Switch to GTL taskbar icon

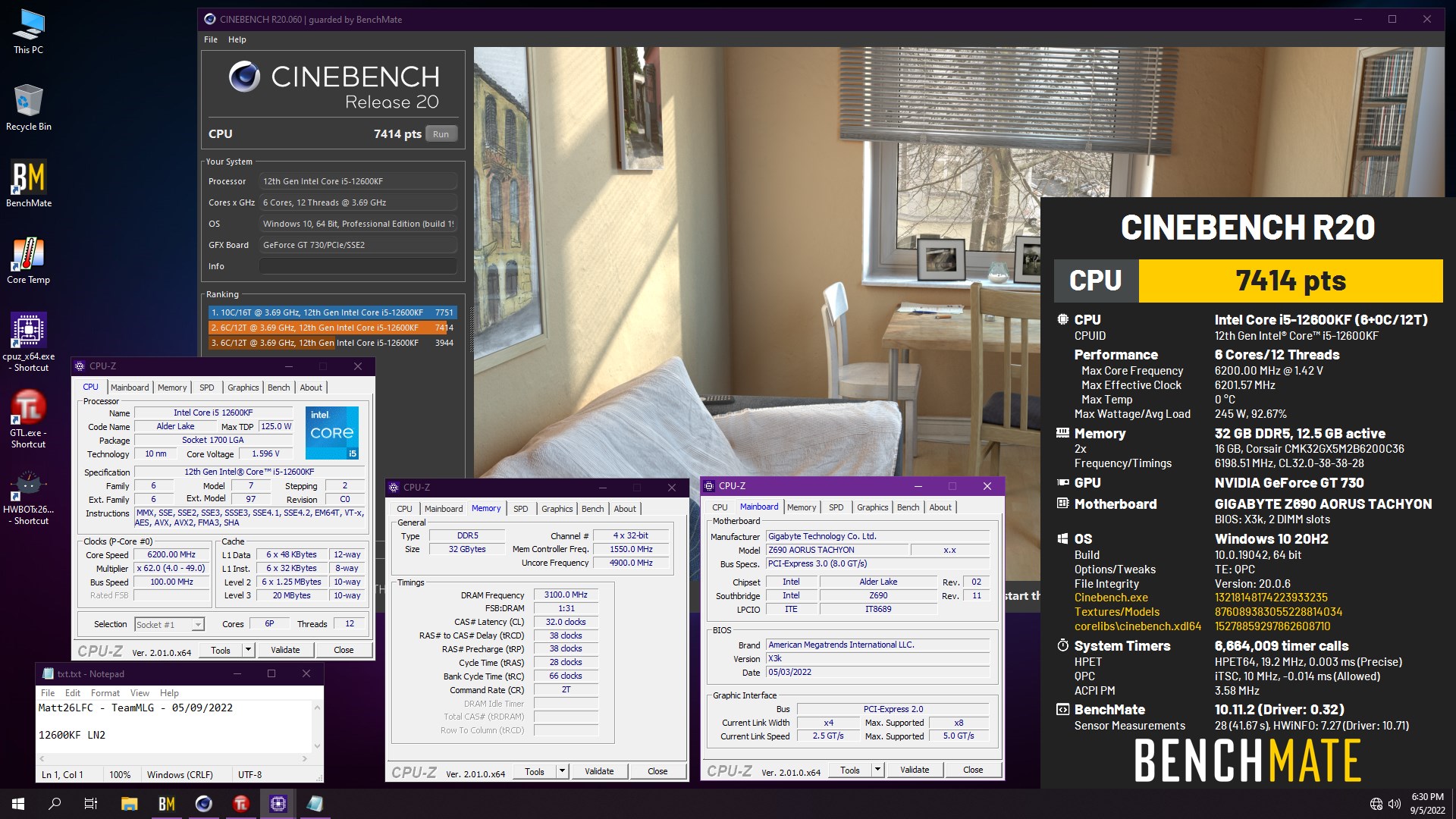(x=241, y=804)
